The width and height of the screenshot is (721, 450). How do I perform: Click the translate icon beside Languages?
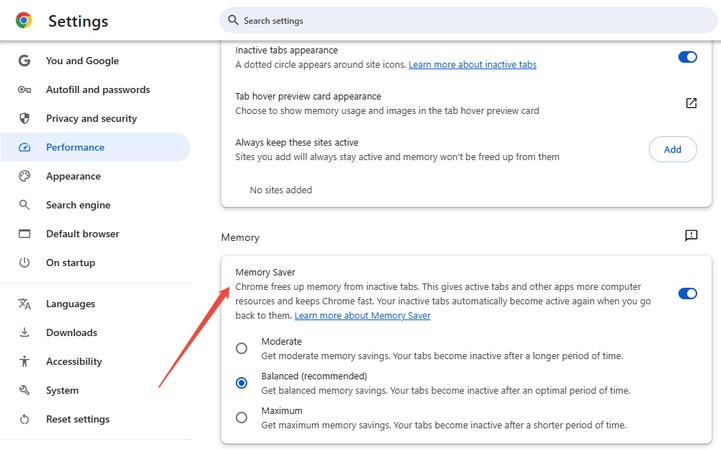(24, 304)
